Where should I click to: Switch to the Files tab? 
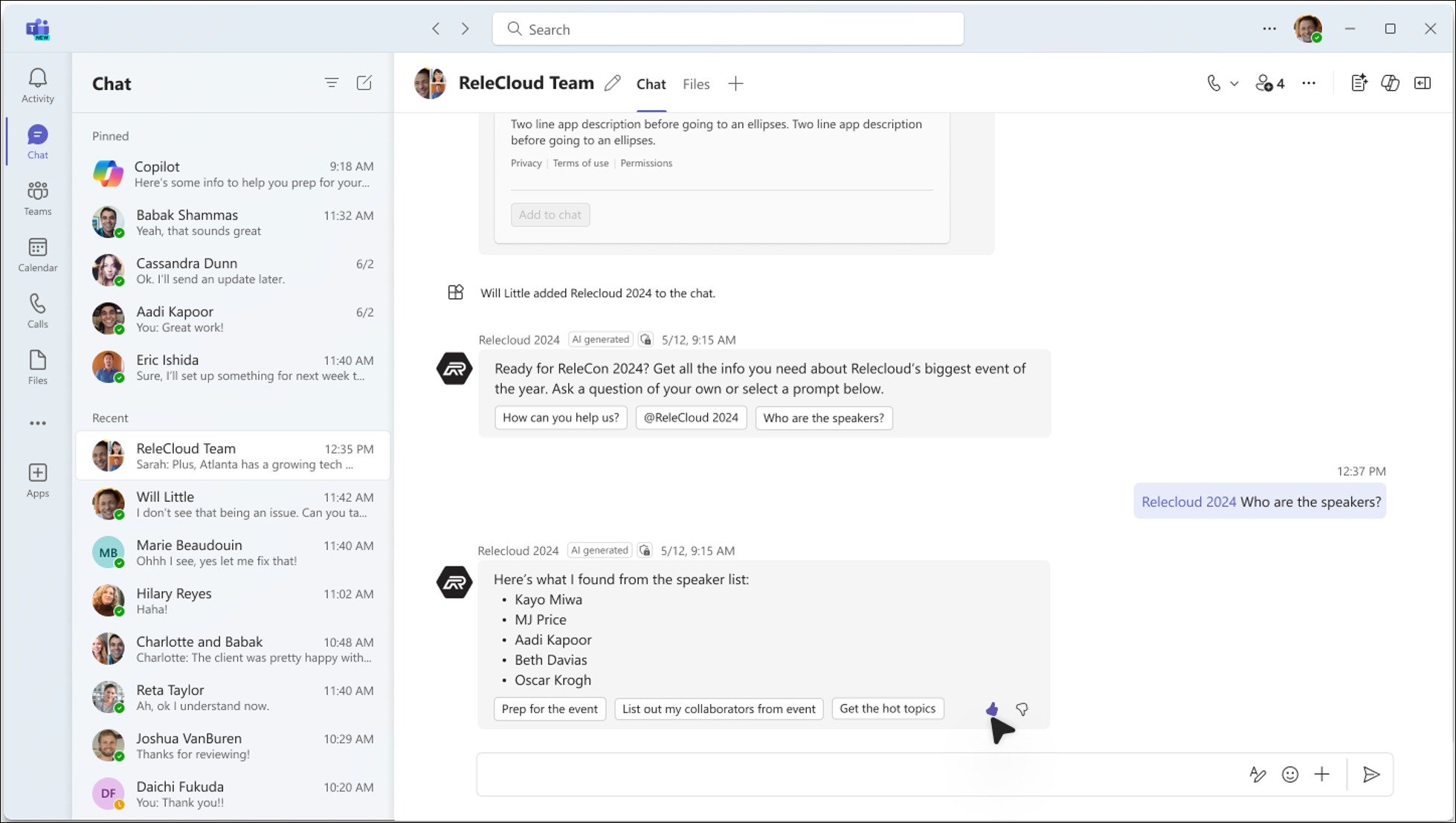click(696, 84)
